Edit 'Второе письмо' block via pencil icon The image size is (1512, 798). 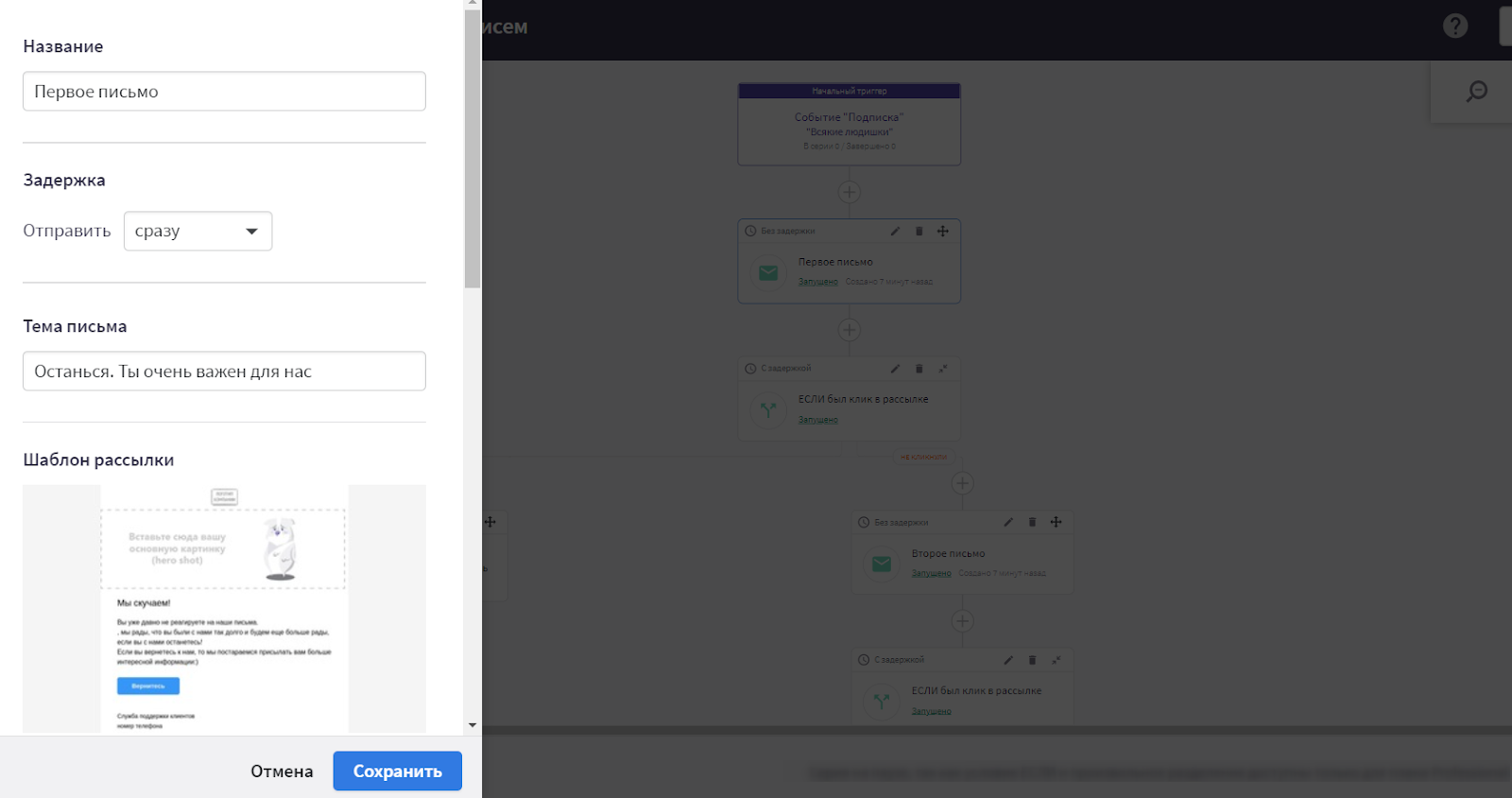point(1008,522)
